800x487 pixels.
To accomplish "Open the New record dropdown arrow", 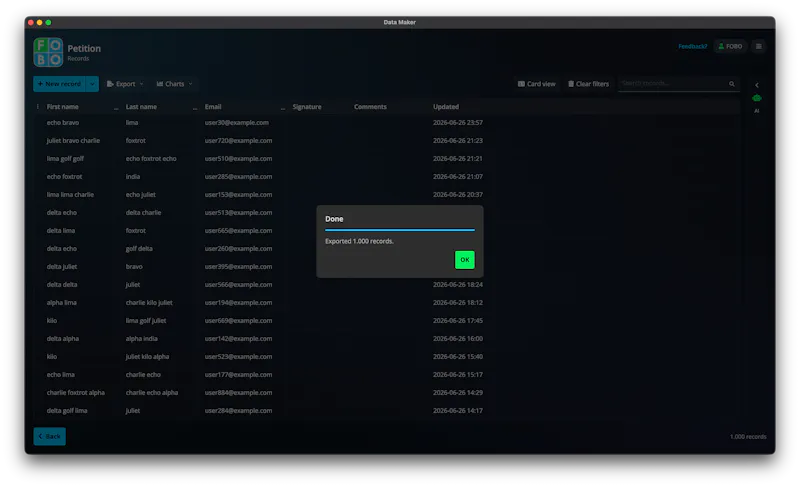I will pyautogui.click(x=92, y=84).
